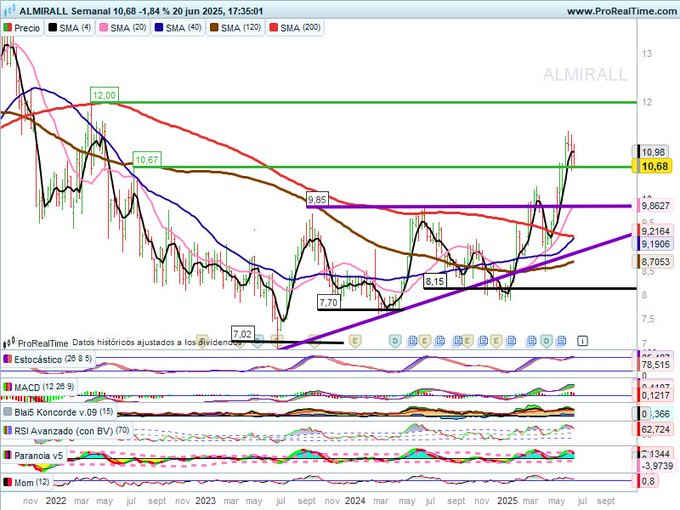Click the Blai5 Koncorde indicator icon
The height and width of the screenshot is (510, 680).
pos(7,412)
